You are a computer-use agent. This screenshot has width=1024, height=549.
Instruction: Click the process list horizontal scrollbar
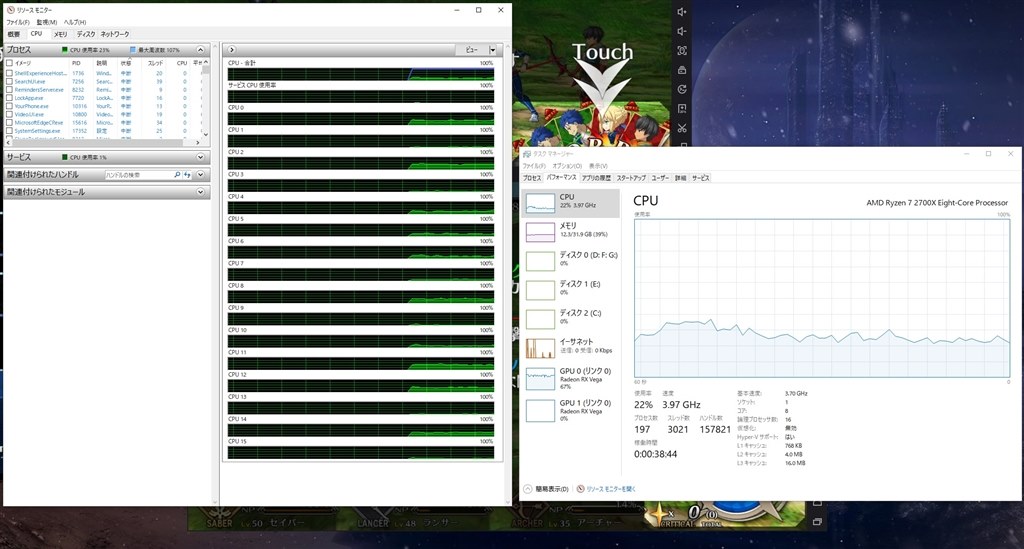pyautogui.click(x=102, y=142)
